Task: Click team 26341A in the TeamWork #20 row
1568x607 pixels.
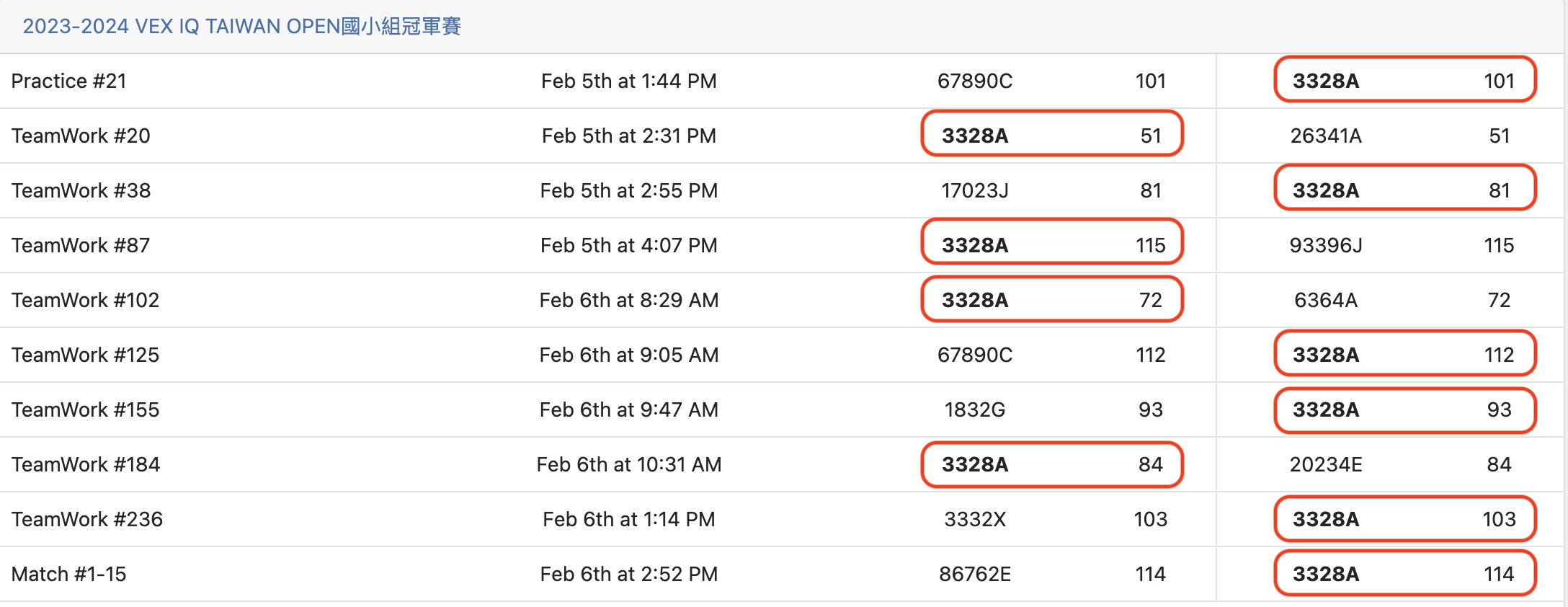Action: pyautogui.click(x=1325, y=136)
